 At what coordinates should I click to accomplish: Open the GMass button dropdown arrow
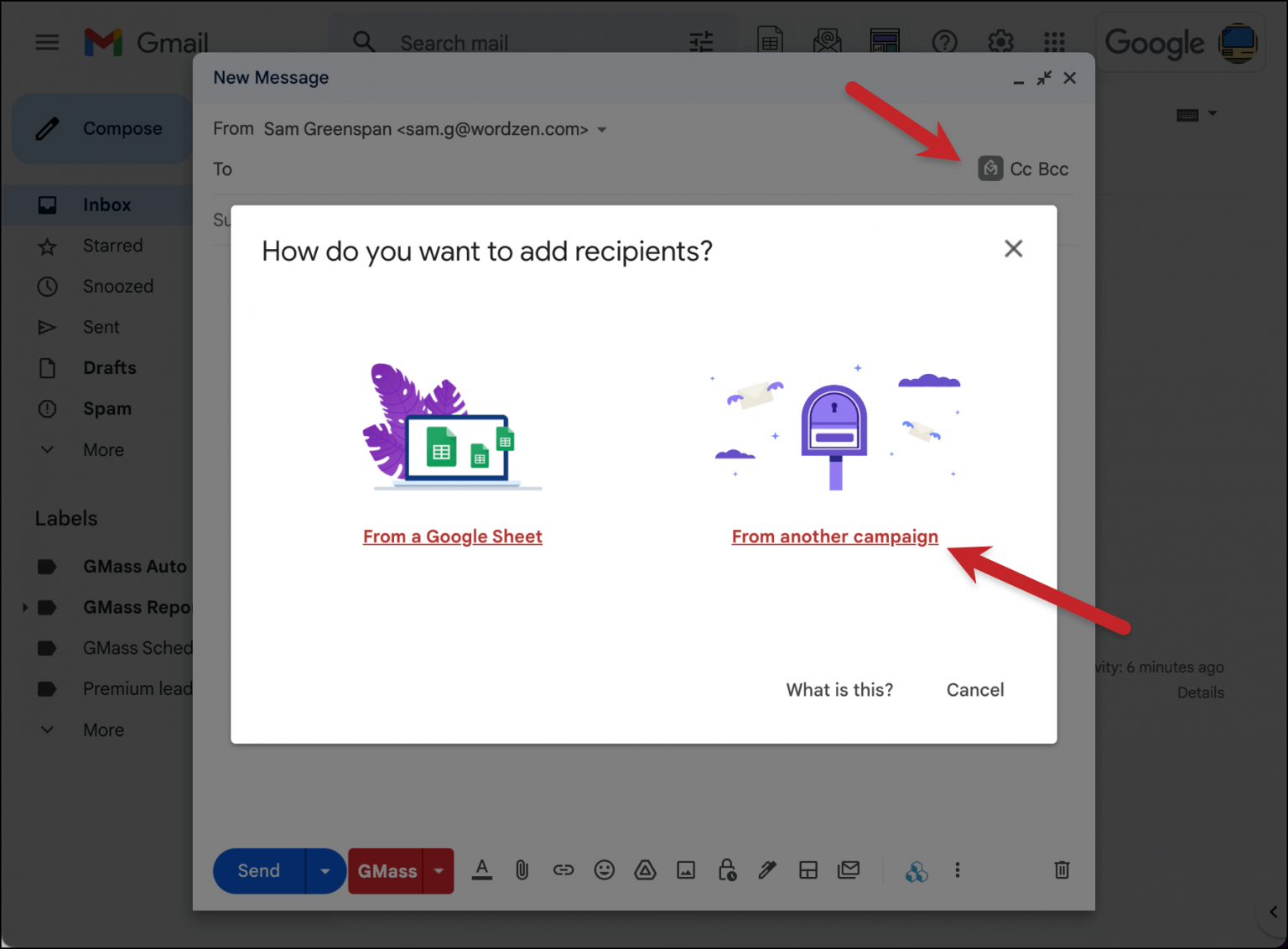[x=439, y=871]
